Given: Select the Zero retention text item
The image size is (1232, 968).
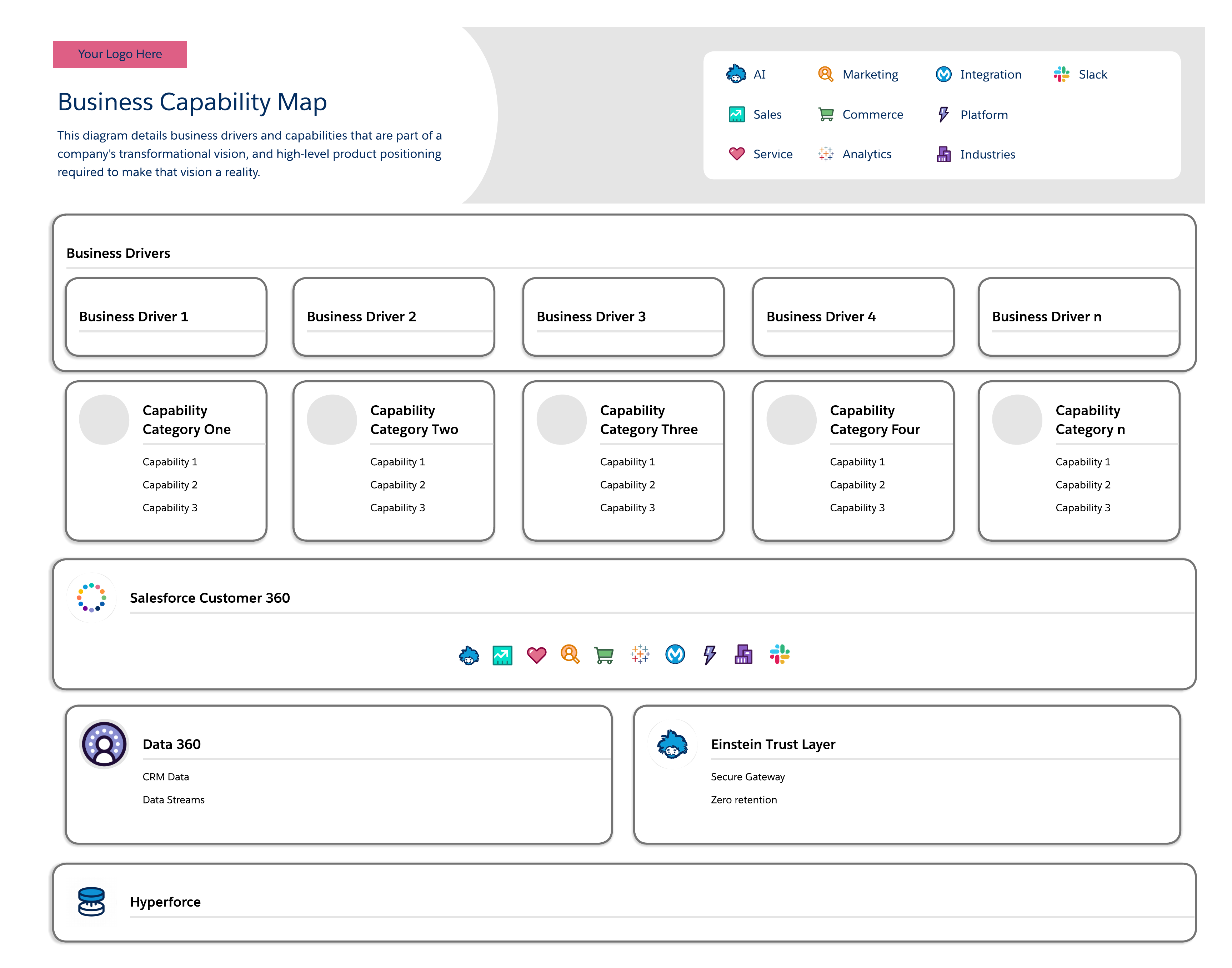Looking at the screenshot, I should coord(743,800).
